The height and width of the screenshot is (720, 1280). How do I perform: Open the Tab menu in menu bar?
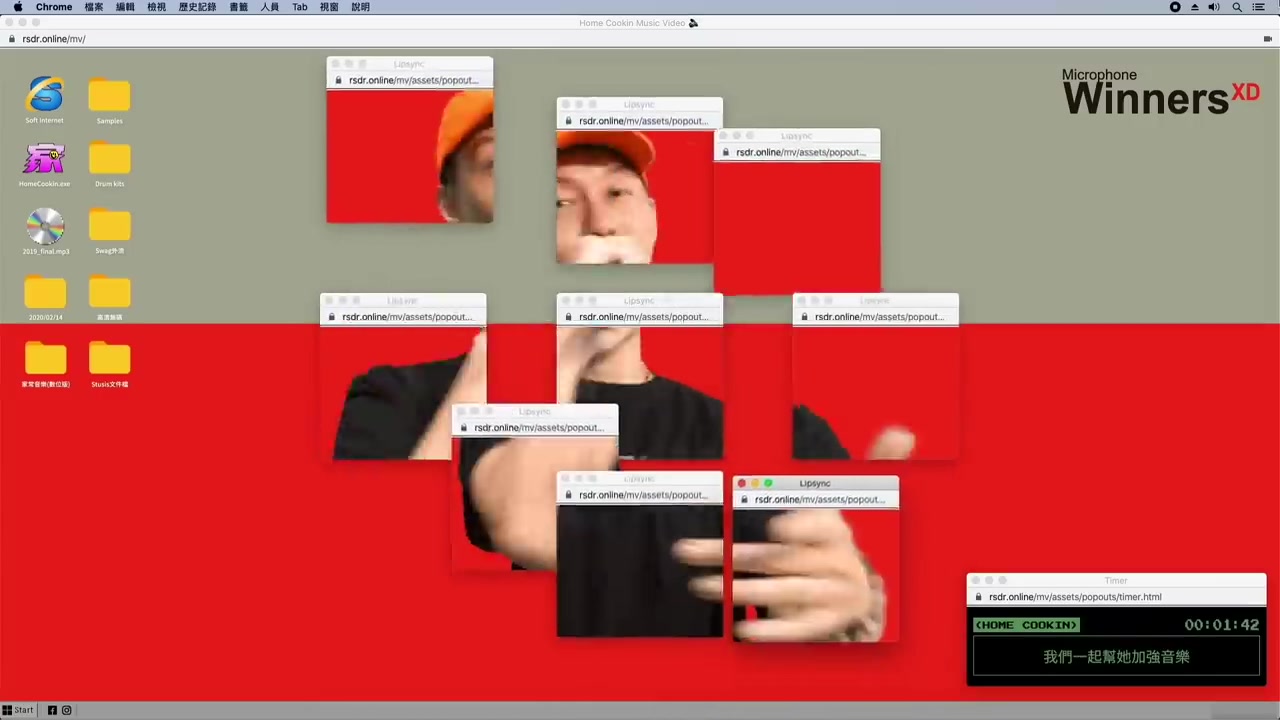[300, 7]
